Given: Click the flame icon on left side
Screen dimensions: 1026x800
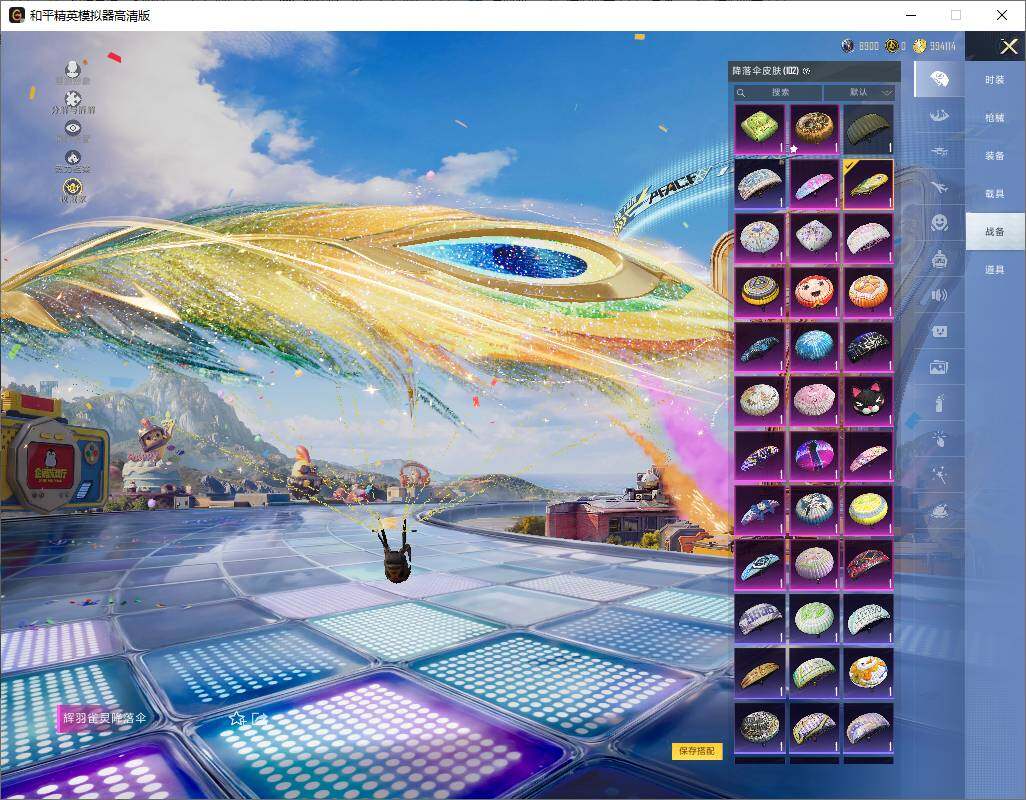Looking at the screenshot, I should click(73, 158).
